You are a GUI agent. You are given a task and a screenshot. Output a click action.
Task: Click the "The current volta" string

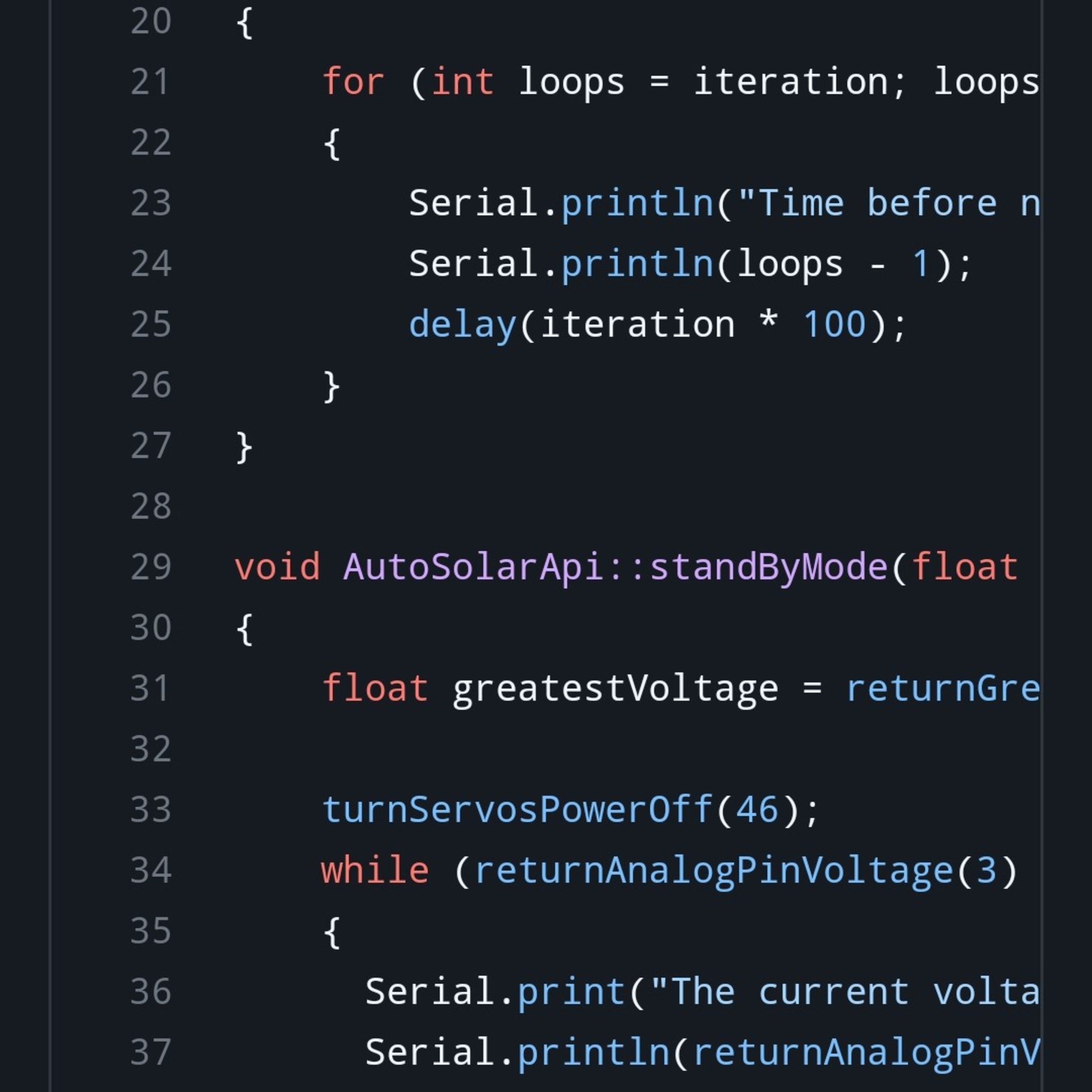844,992
